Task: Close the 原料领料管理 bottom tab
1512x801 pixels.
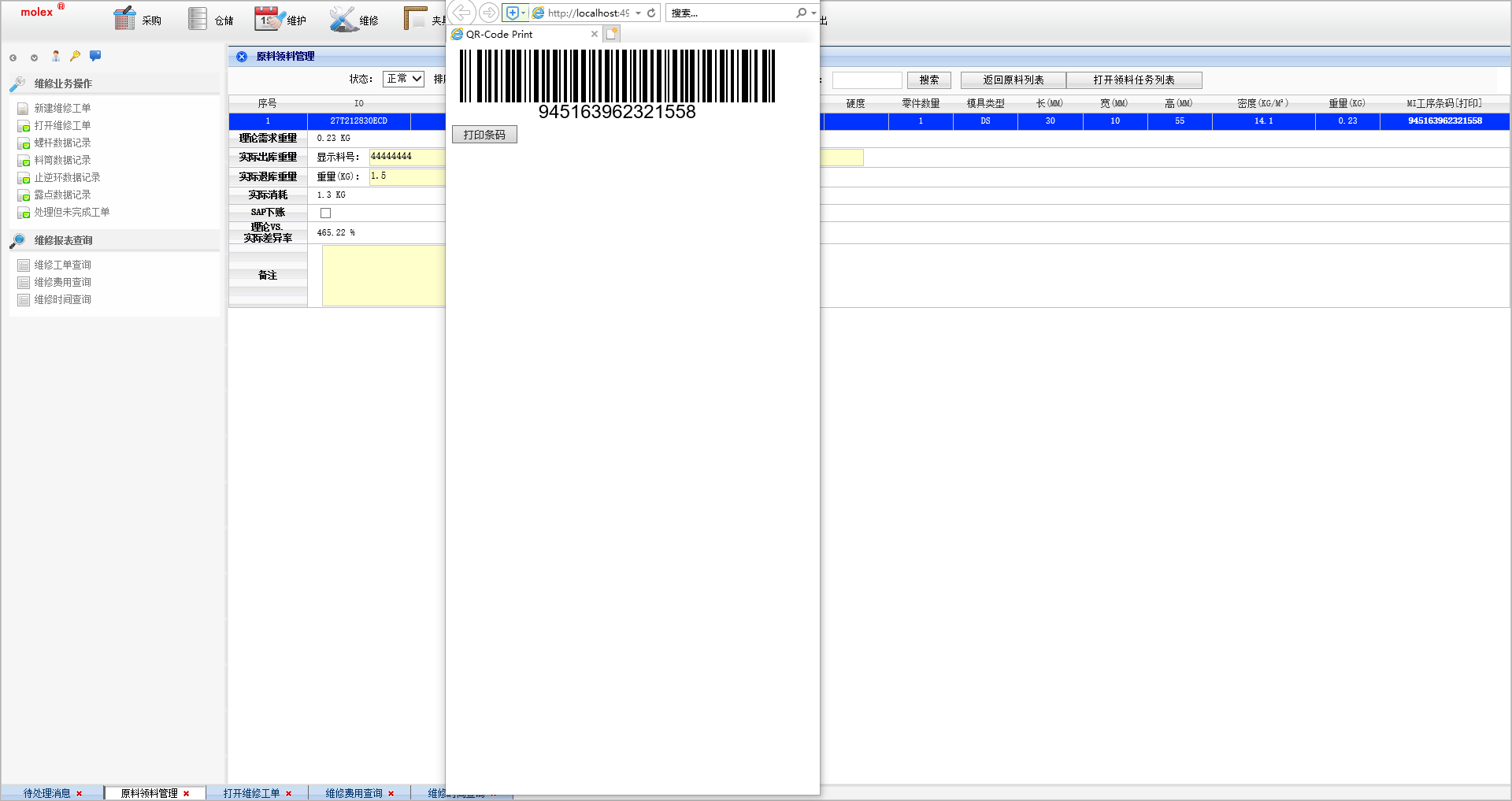Action: (x=187, y=794)
